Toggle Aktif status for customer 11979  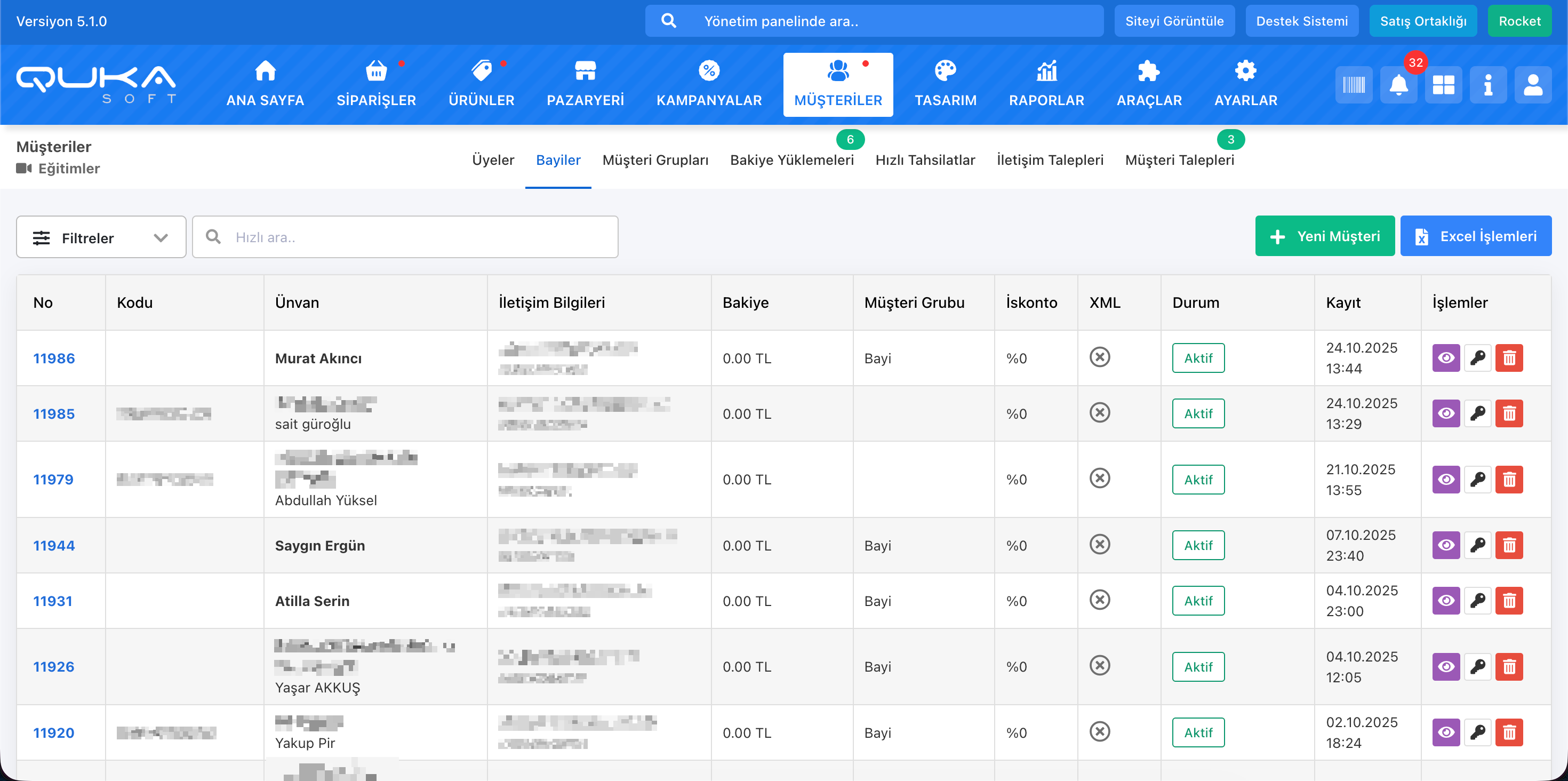click(x=1198, y=480)
